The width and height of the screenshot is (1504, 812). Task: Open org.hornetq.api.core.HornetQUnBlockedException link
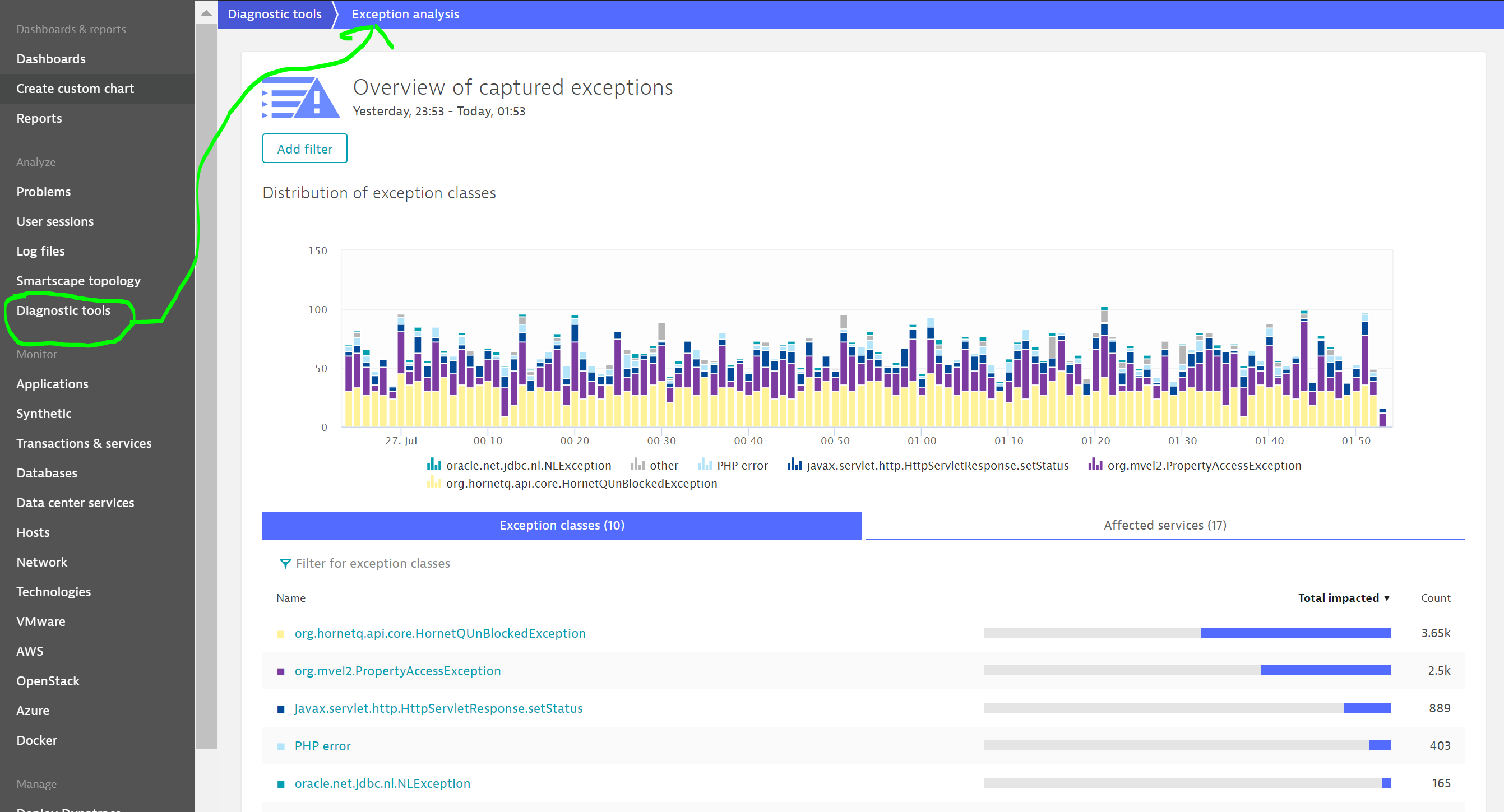tap(439, 633)
